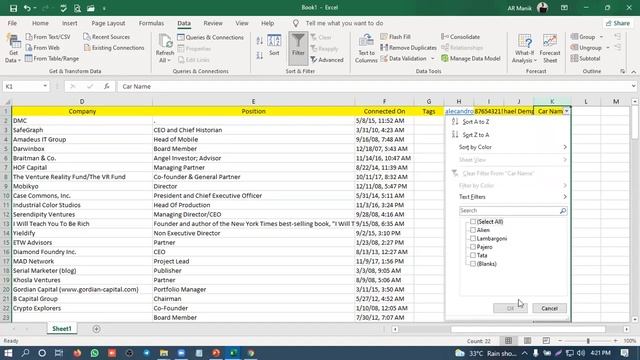
Task: Open the Consolidate tool
Action: tap(460, 37)
